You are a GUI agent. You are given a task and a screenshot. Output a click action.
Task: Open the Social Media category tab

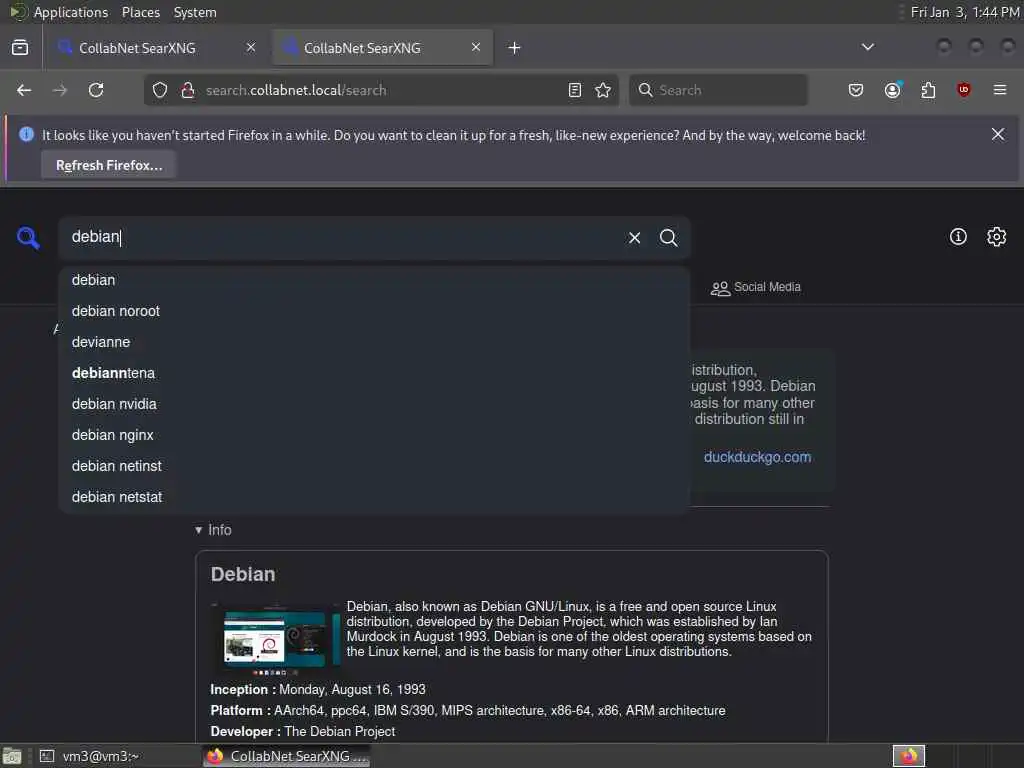tap(756, 287)
